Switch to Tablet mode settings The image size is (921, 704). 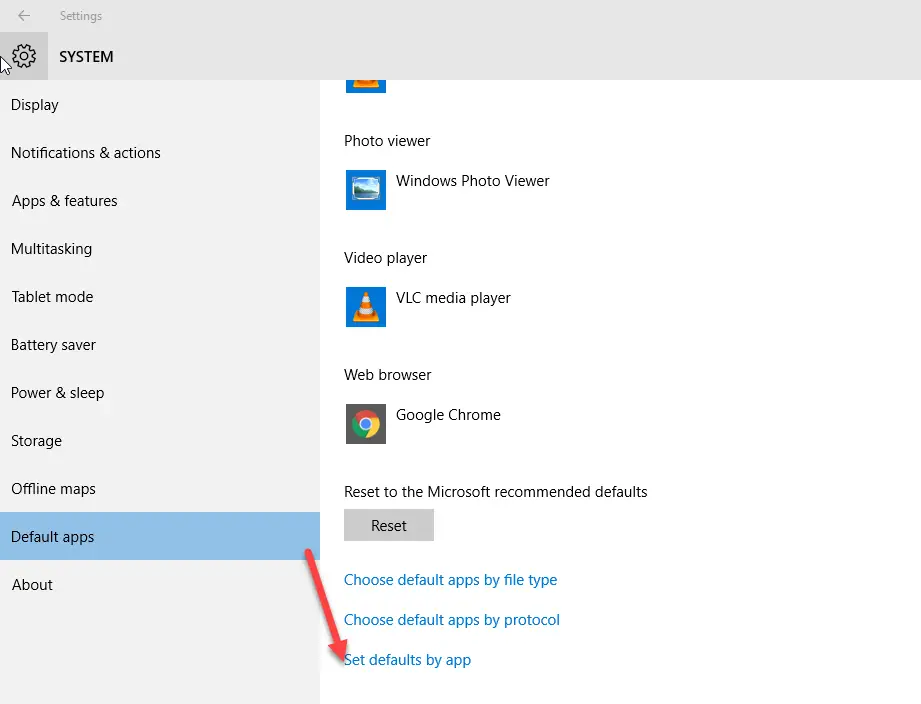[x=52, y=296]
